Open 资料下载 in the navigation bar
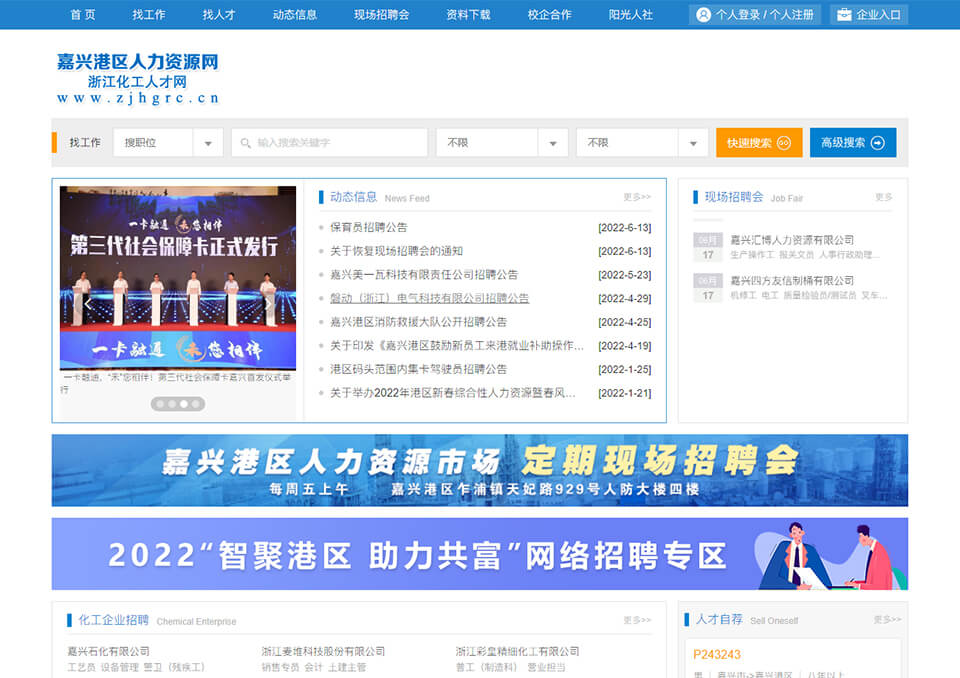 coord(468,15)
